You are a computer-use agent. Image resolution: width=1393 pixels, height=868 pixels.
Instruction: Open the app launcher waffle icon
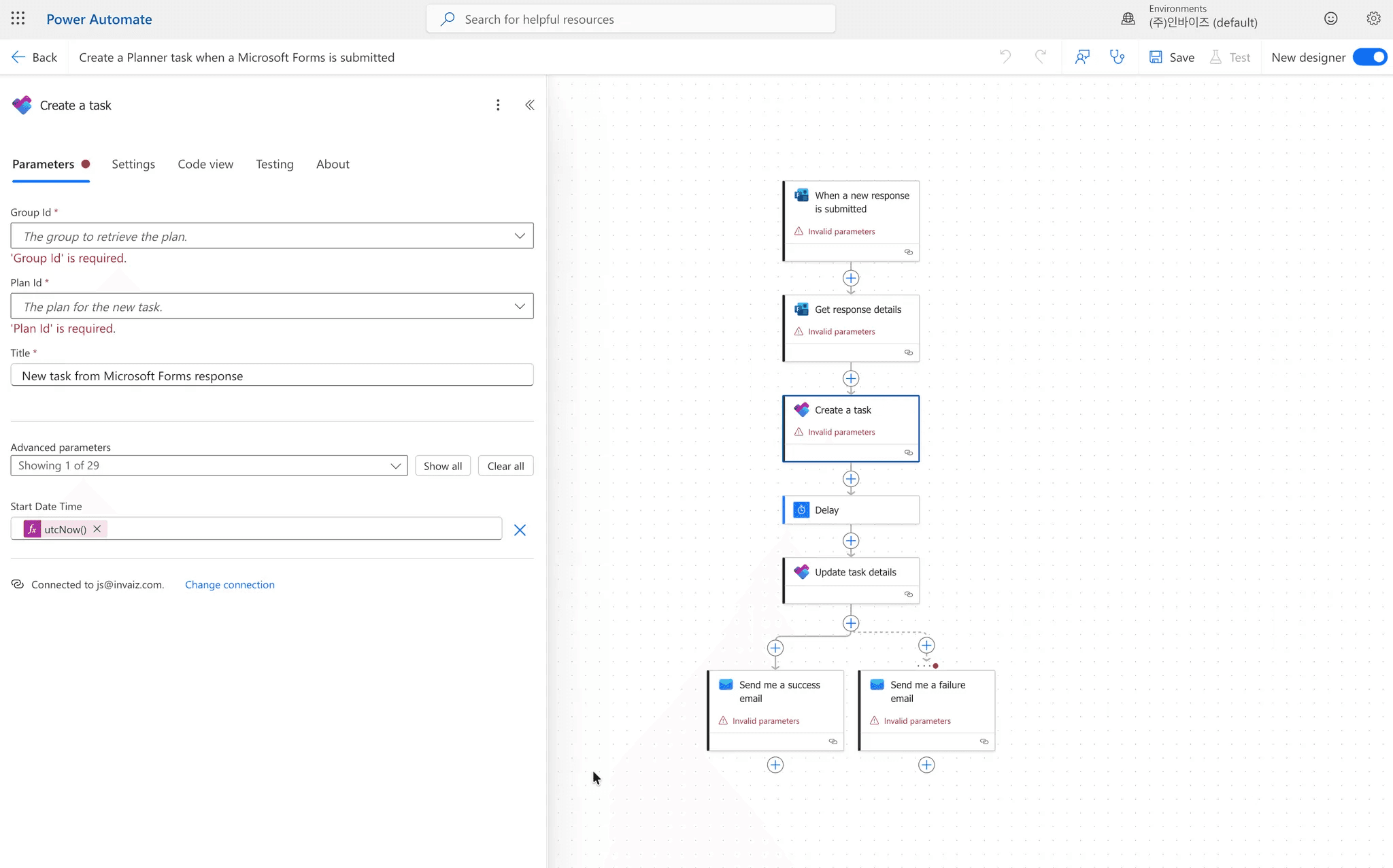pyautogui.click(x=18, y=19)
